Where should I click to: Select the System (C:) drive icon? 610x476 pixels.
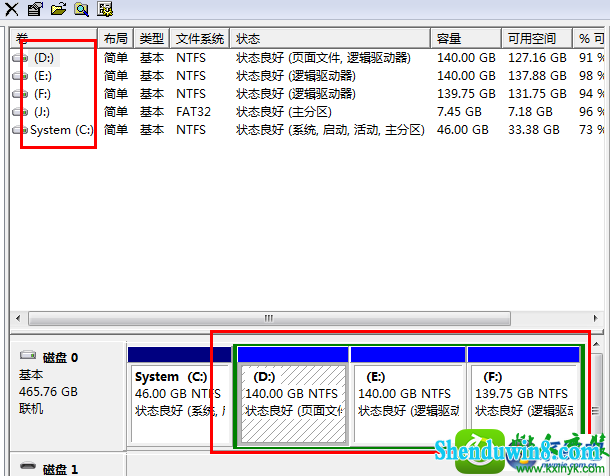20,130
